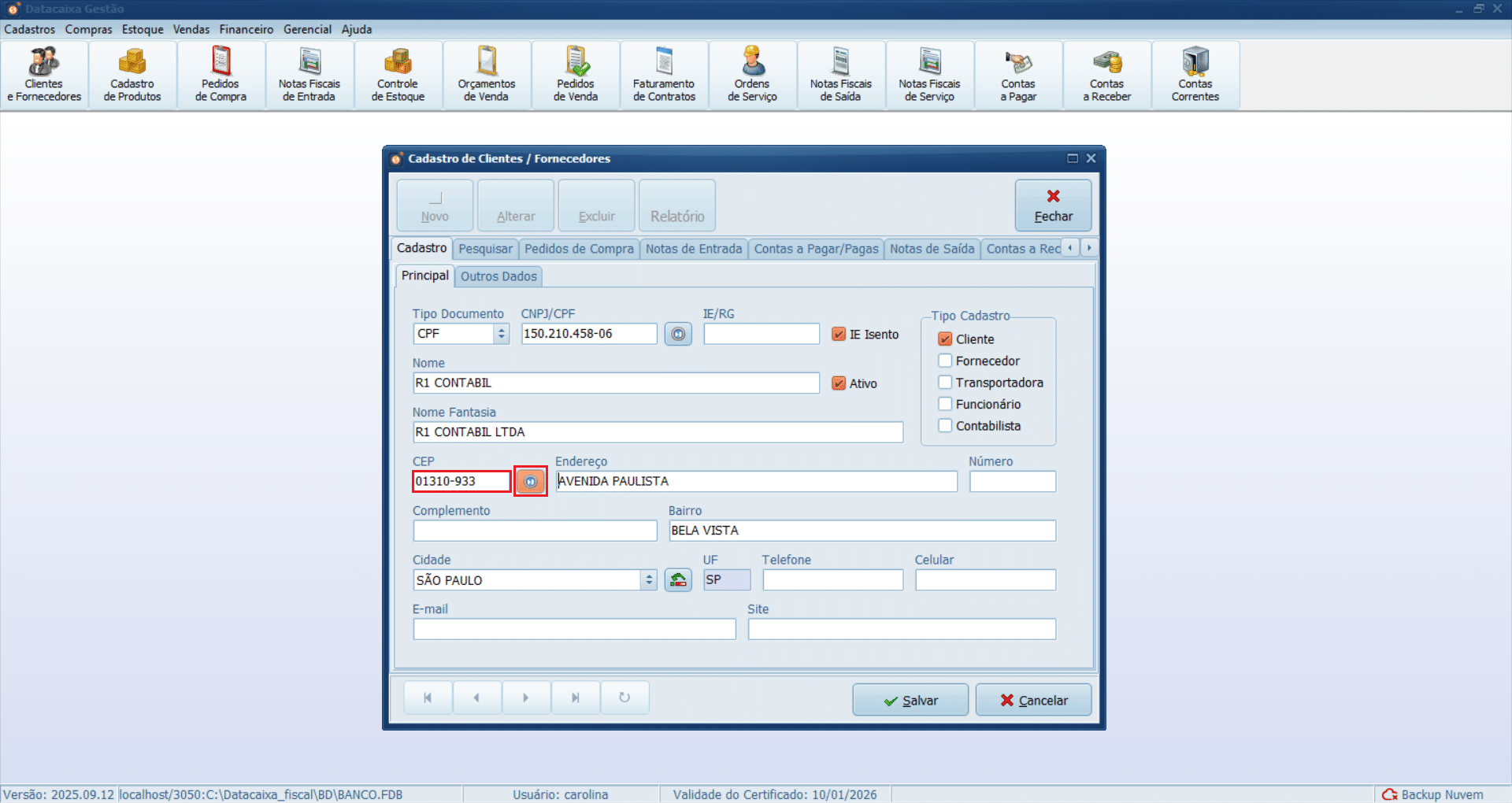1512x803 pixels.
Task: Click into the E-mail input field
Action: click(x=574, y=629)
